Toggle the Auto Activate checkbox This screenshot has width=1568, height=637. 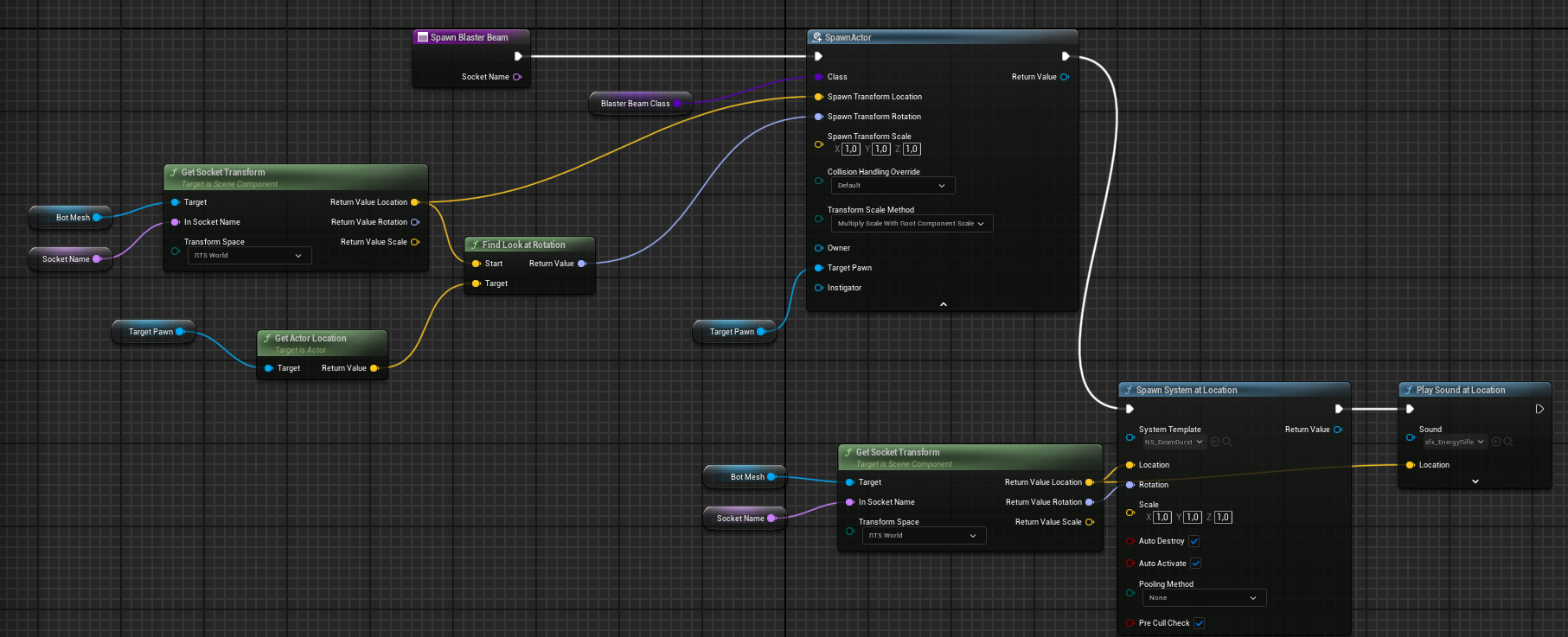click(1195, 564)
